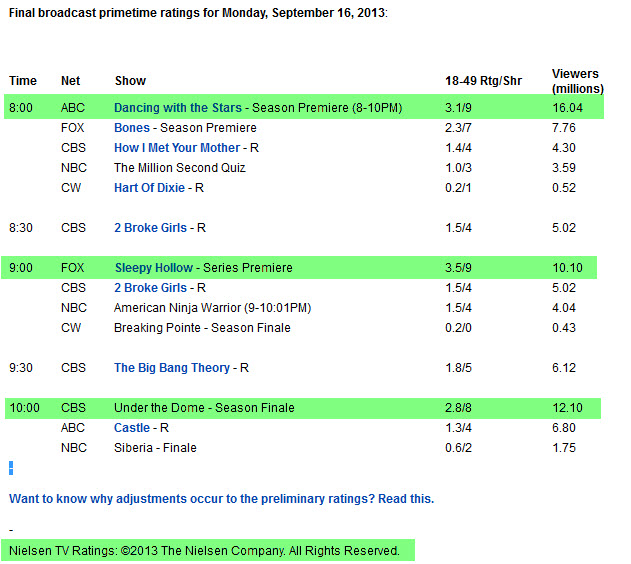Click the Breaking Pointe Season Finale entry
This screenshot has height=564, width=631.
pos(202,328)
